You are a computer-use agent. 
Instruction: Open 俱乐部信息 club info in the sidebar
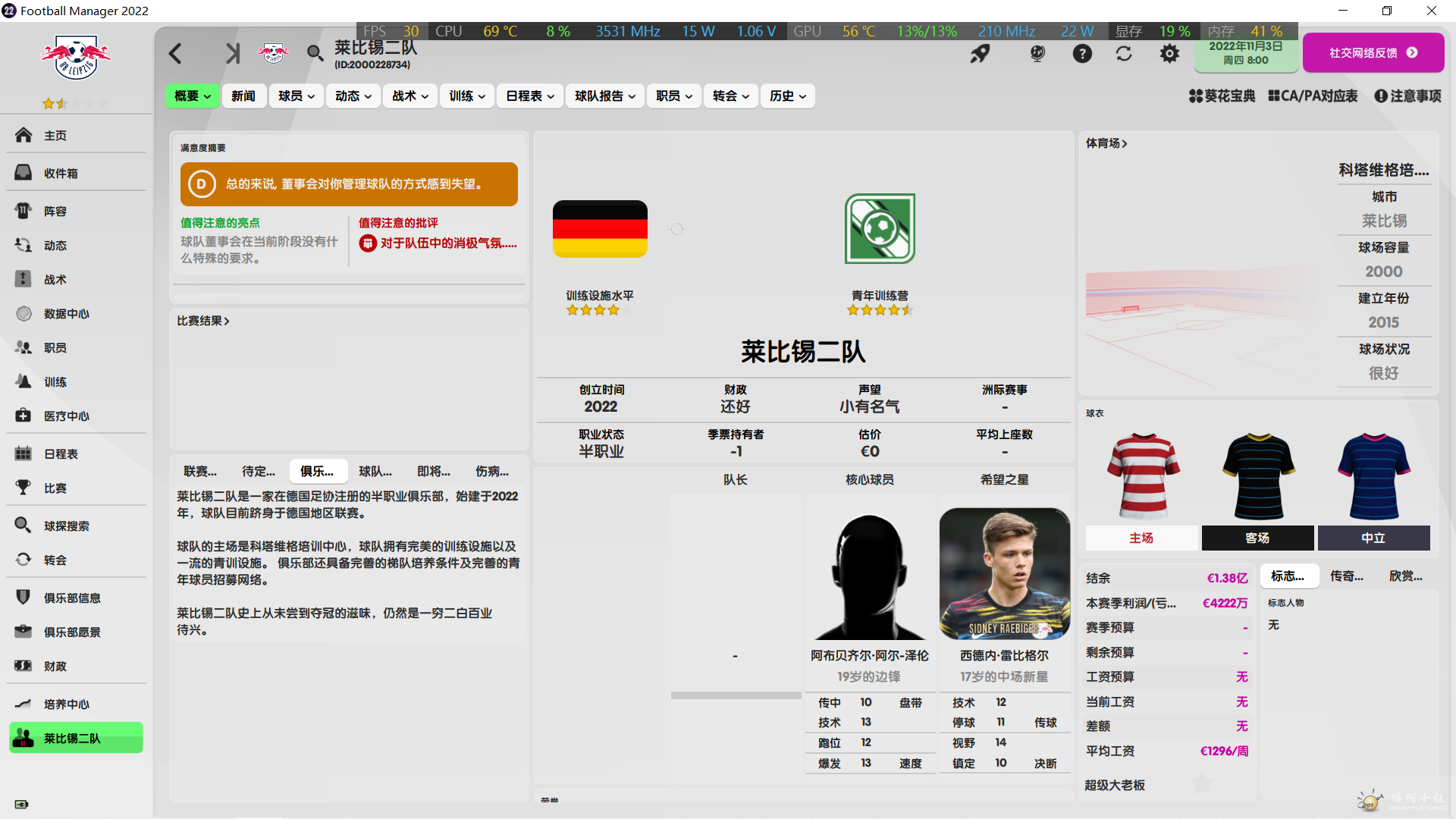[76, 598]
